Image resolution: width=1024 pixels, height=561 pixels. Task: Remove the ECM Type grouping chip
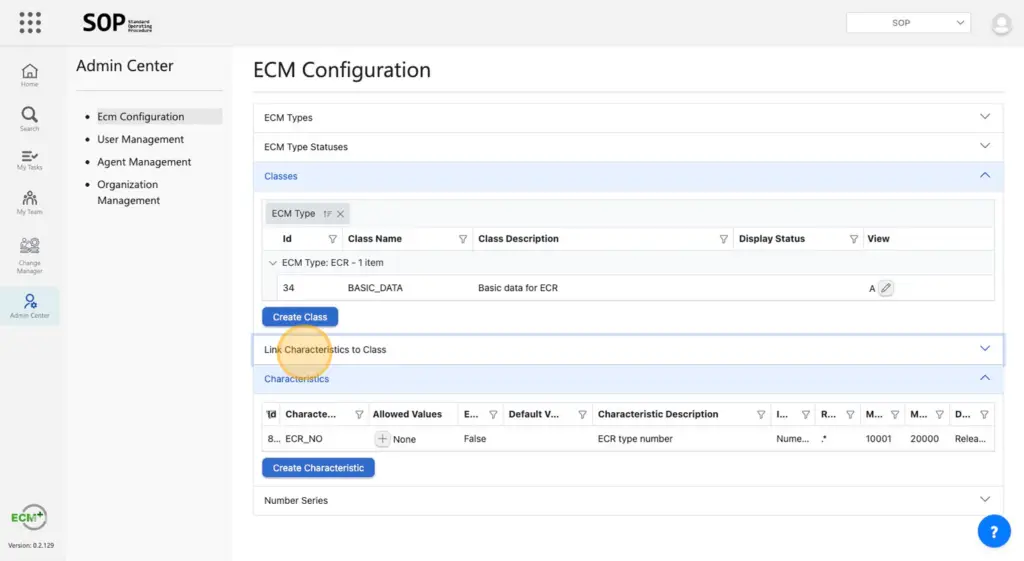340,214
